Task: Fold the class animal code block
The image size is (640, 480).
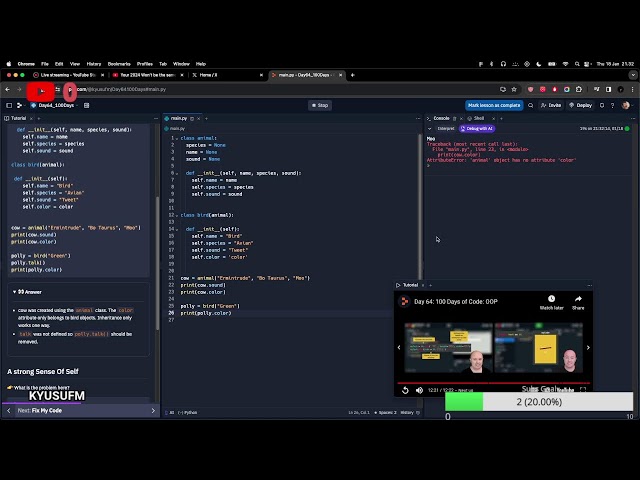Action: [x=177, y=138]
